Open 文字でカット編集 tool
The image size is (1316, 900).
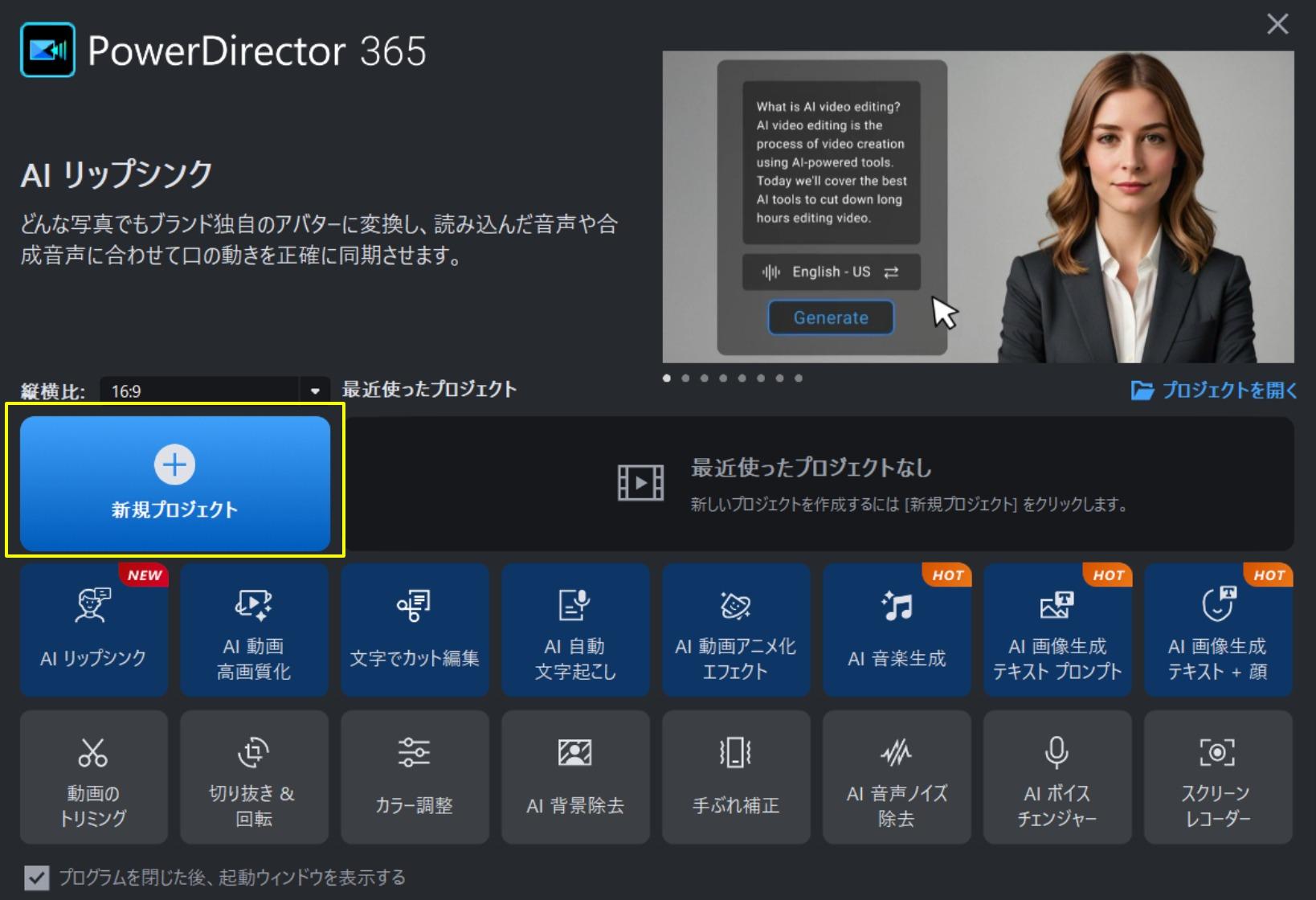(x=415, y=629)
